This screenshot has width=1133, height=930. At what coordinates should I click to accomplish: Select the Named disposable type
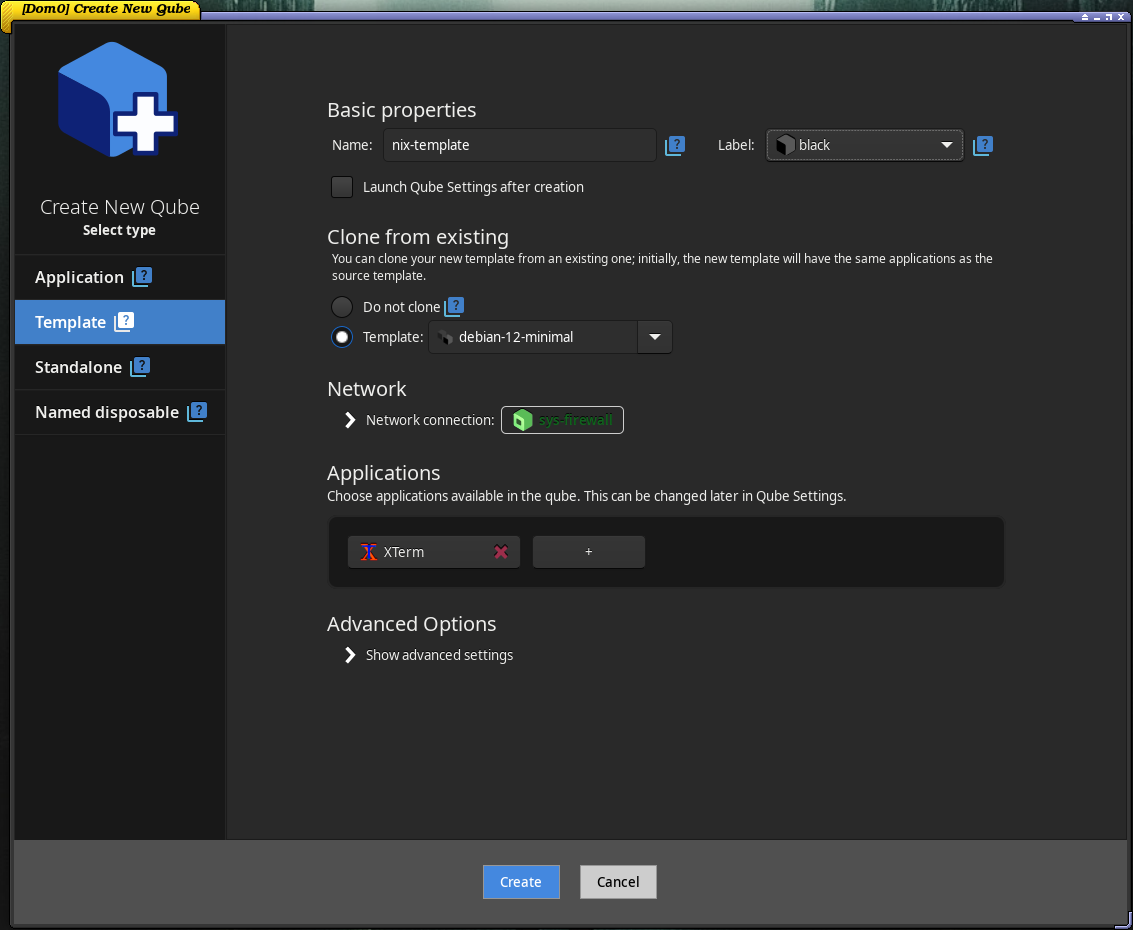[107, 411]
